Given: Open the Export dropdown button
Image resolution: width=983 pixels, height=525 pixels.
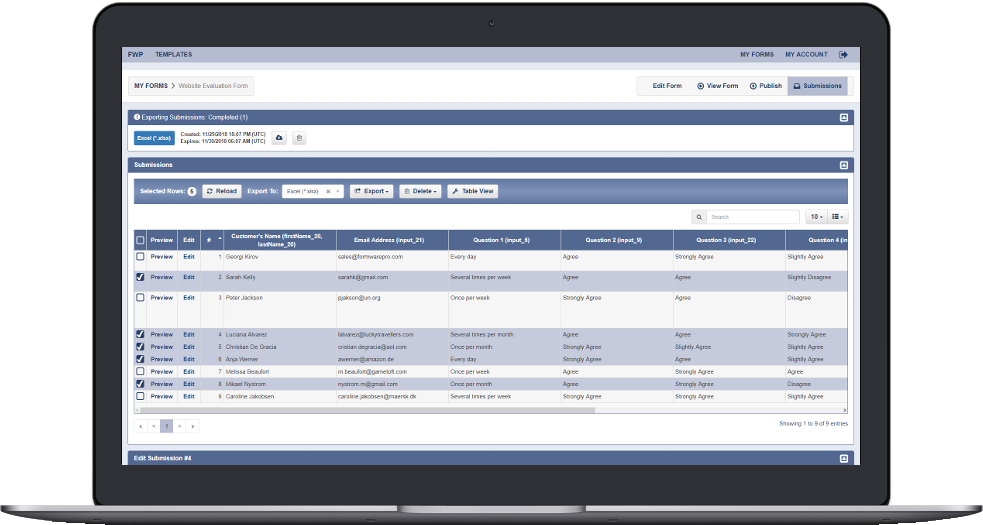Looking at the screenshot, I should [x=372, y=191].
